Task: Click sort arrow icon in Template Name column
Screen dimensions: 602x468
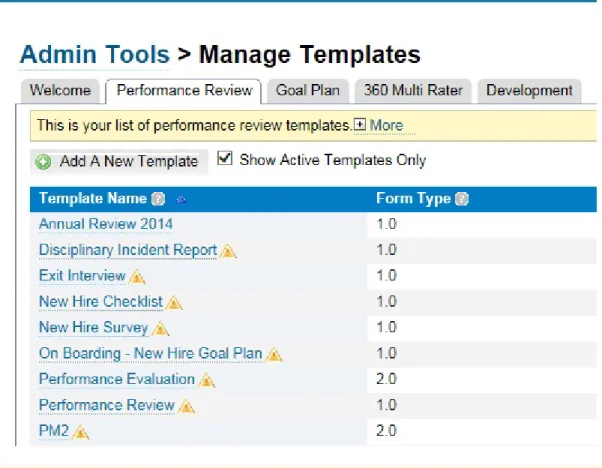Action: pyautogui.click(x=181, y=200)
